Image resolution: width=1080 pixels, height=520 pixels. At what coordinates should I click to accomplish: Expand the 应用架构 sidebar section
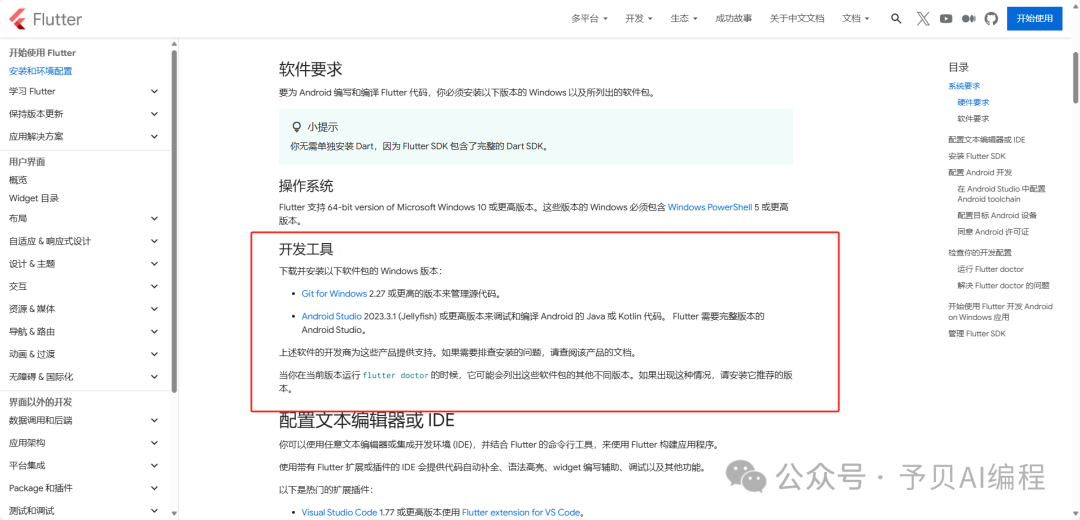[x=84, y=443]
